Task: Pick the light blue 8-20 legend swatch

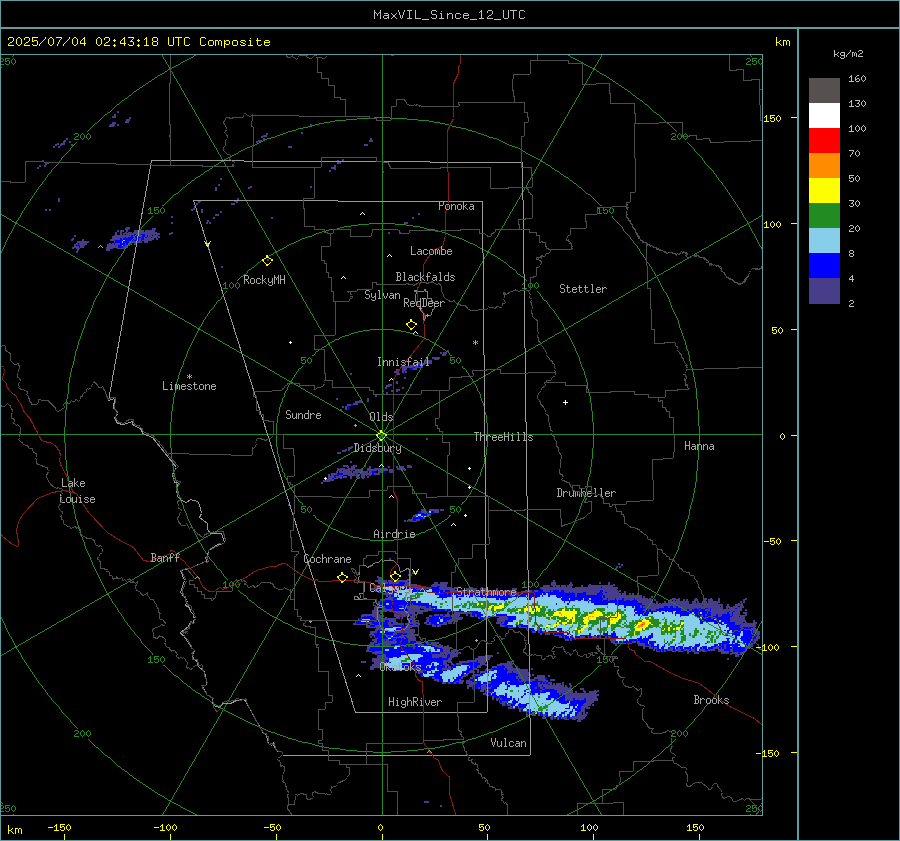Action: 824,241
